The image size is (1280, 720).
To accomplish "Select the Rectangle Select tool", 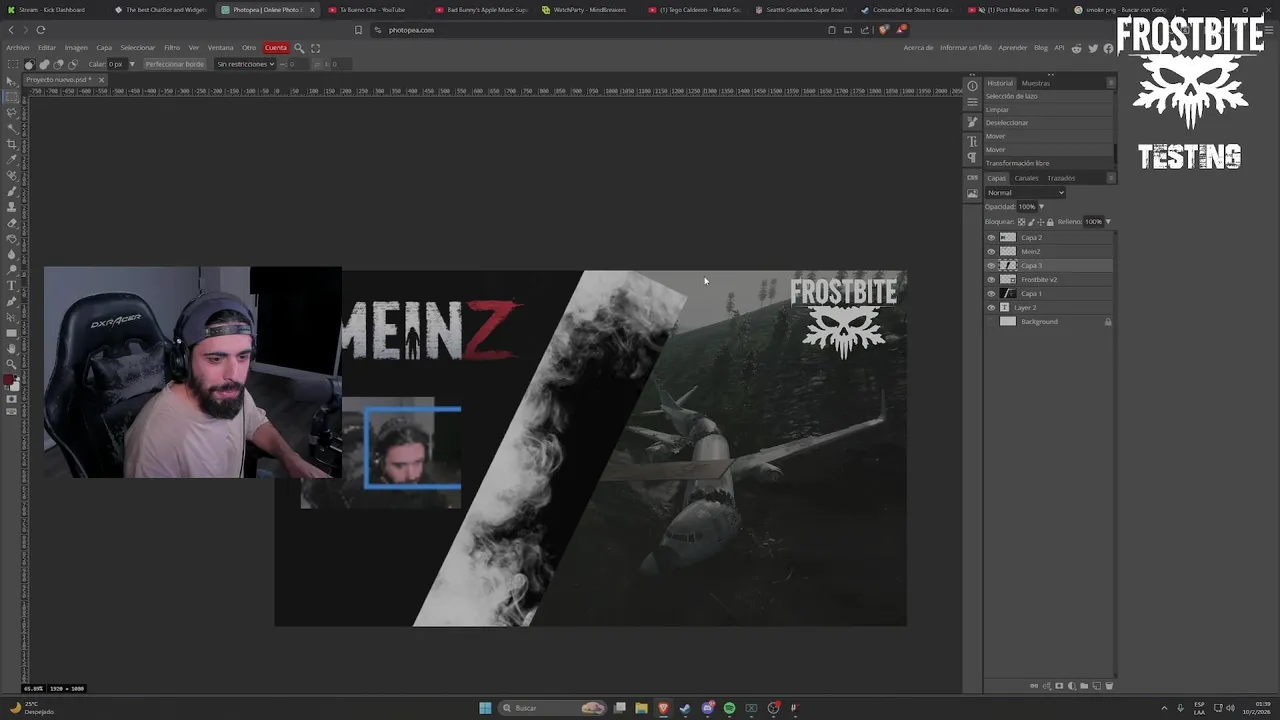I will (12, 97).
